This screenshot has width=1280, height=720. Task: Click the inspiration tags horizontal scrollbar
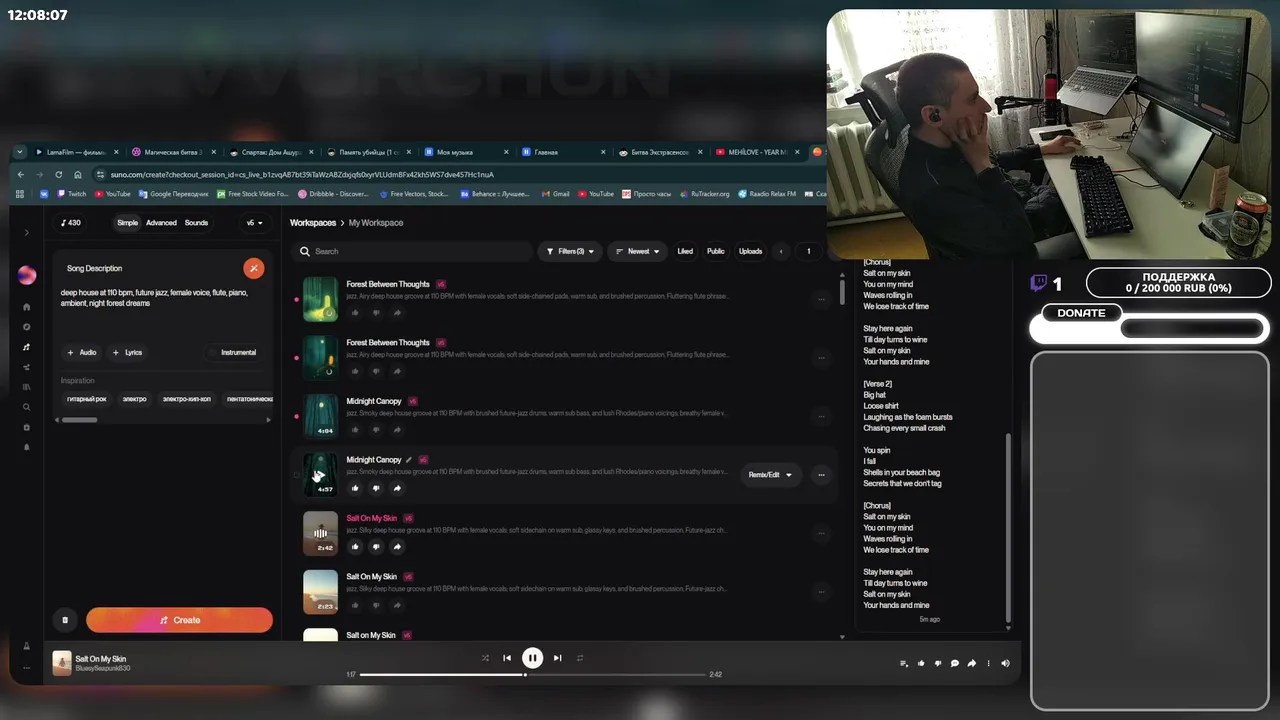[80, 420]
